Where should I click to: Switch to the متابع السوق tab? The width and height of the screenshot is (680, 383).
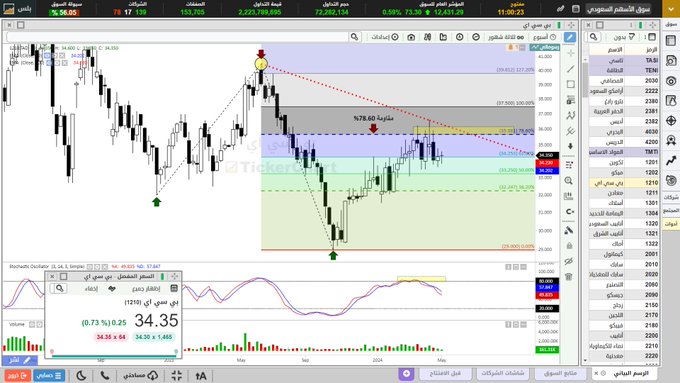(x=560, y=373)
